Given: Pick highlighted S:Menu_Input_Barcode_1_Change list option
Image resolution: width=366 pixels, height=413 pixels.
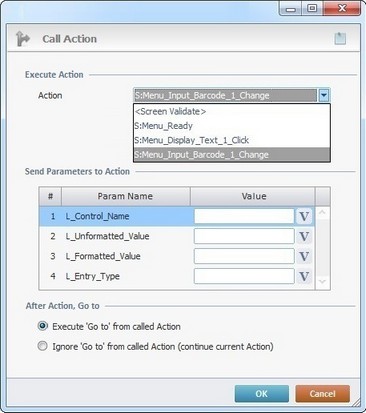Looking at the screenshot, I should click(232, 155).
